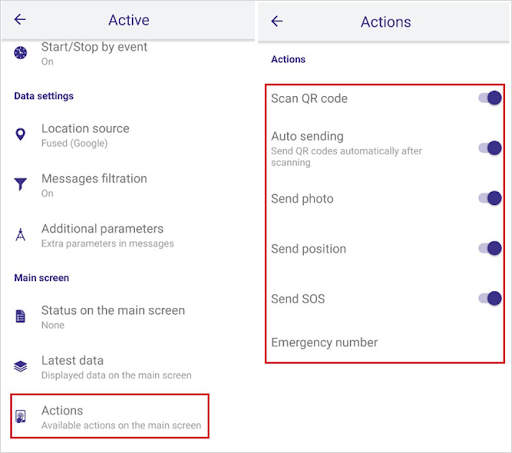Toggle the Send photo switch
The height and width of the screenshot is (453, 512).
click(x=490, y=198)
